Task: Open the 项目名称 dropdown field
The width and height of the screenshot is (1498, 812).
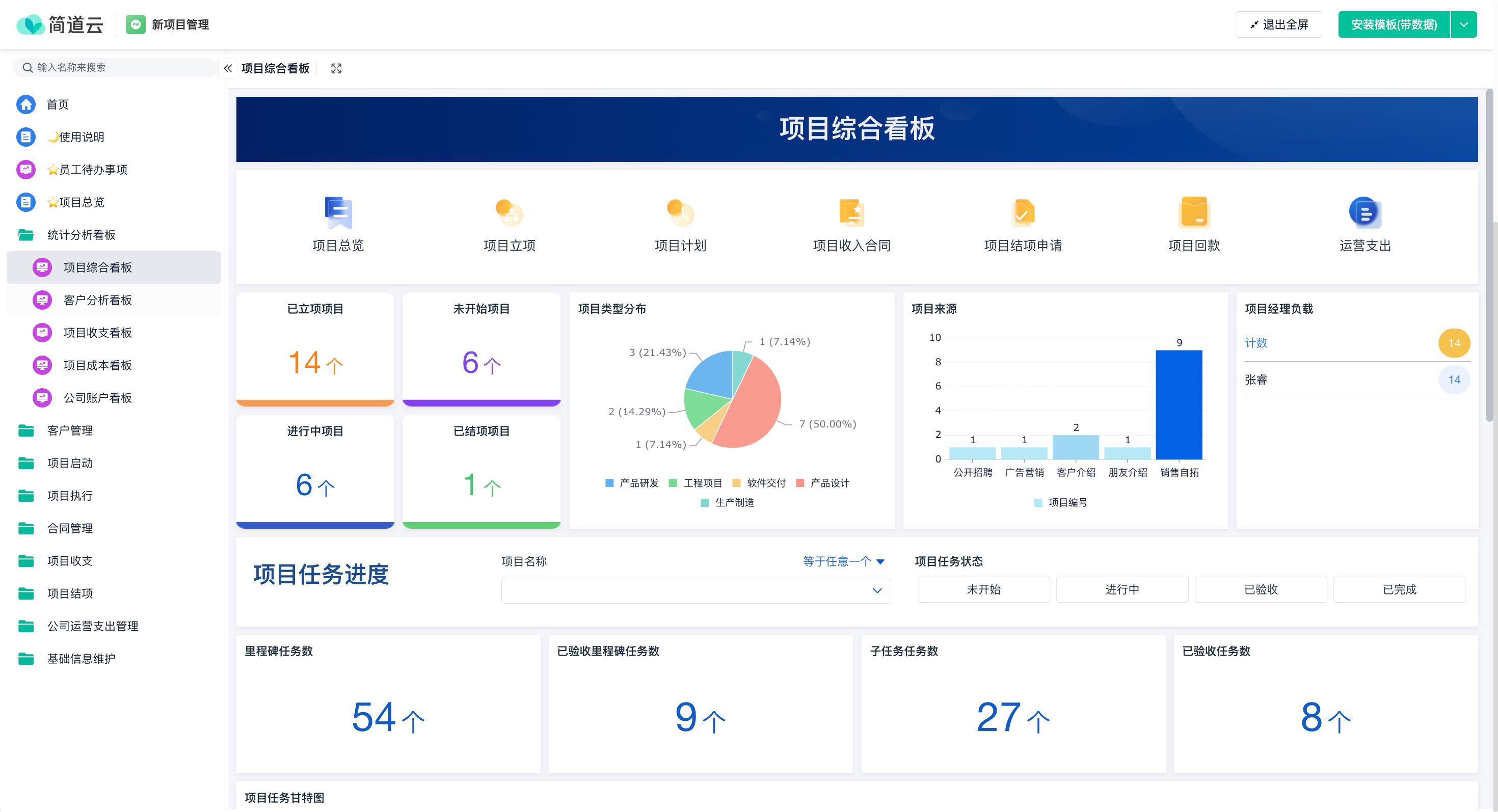Action: coord(695,590)
